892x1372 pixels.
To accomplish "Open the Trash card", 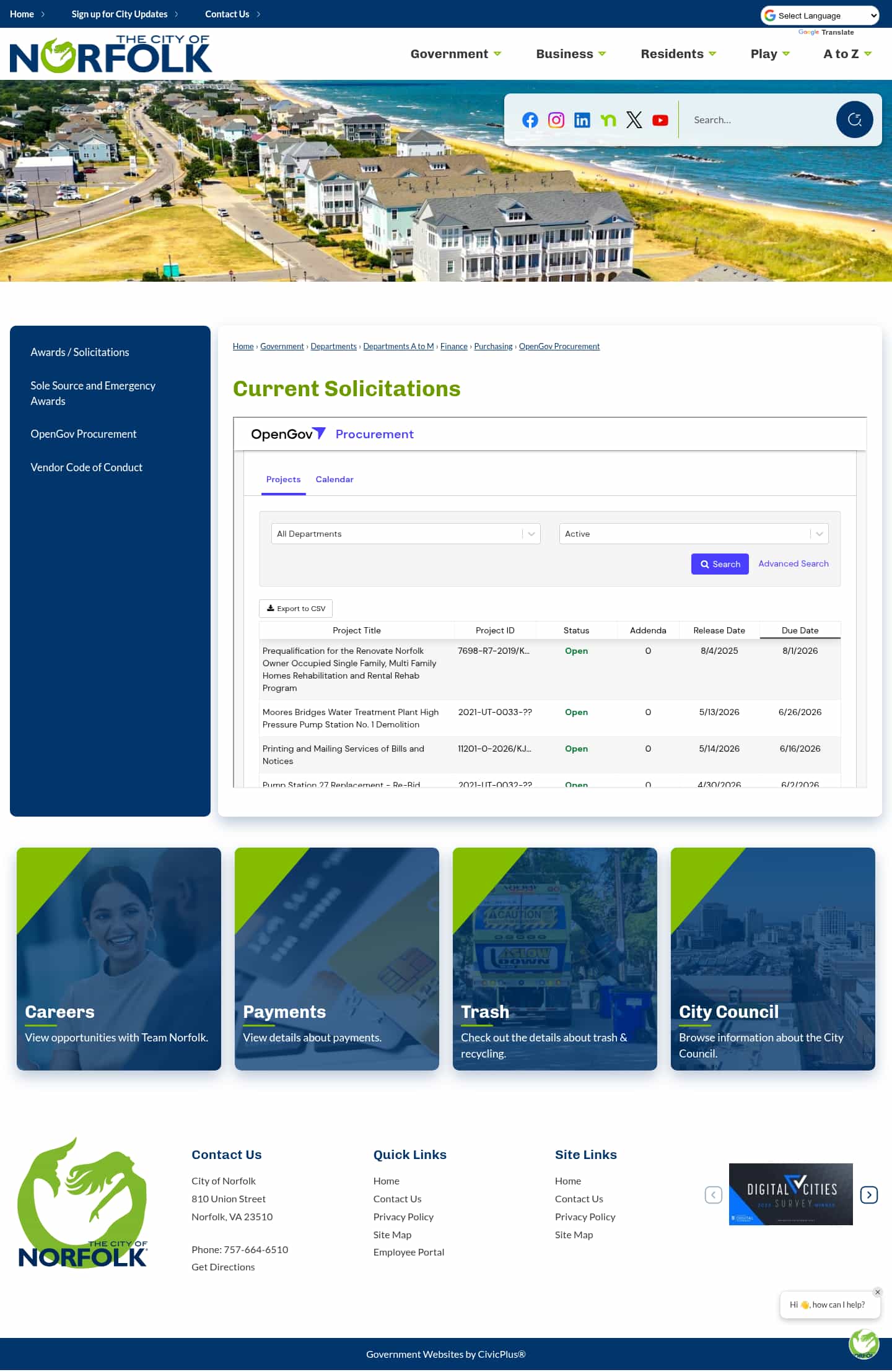I will (555, 959).
